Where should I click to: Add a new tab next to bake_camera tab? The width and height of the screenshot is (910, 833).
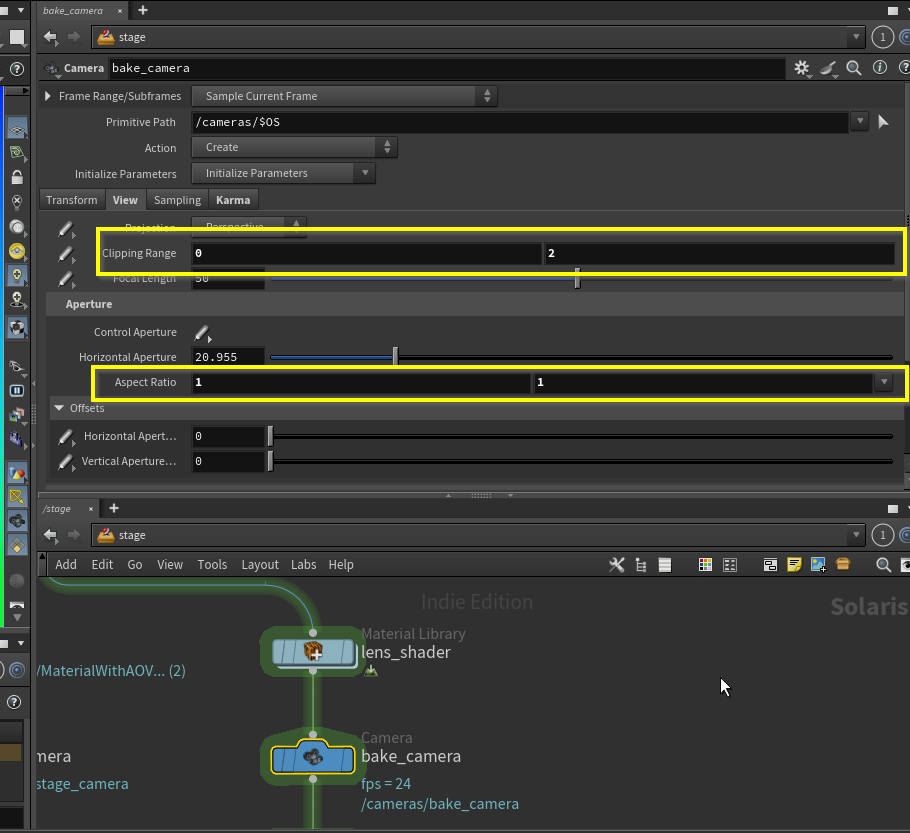coord(143,10)
